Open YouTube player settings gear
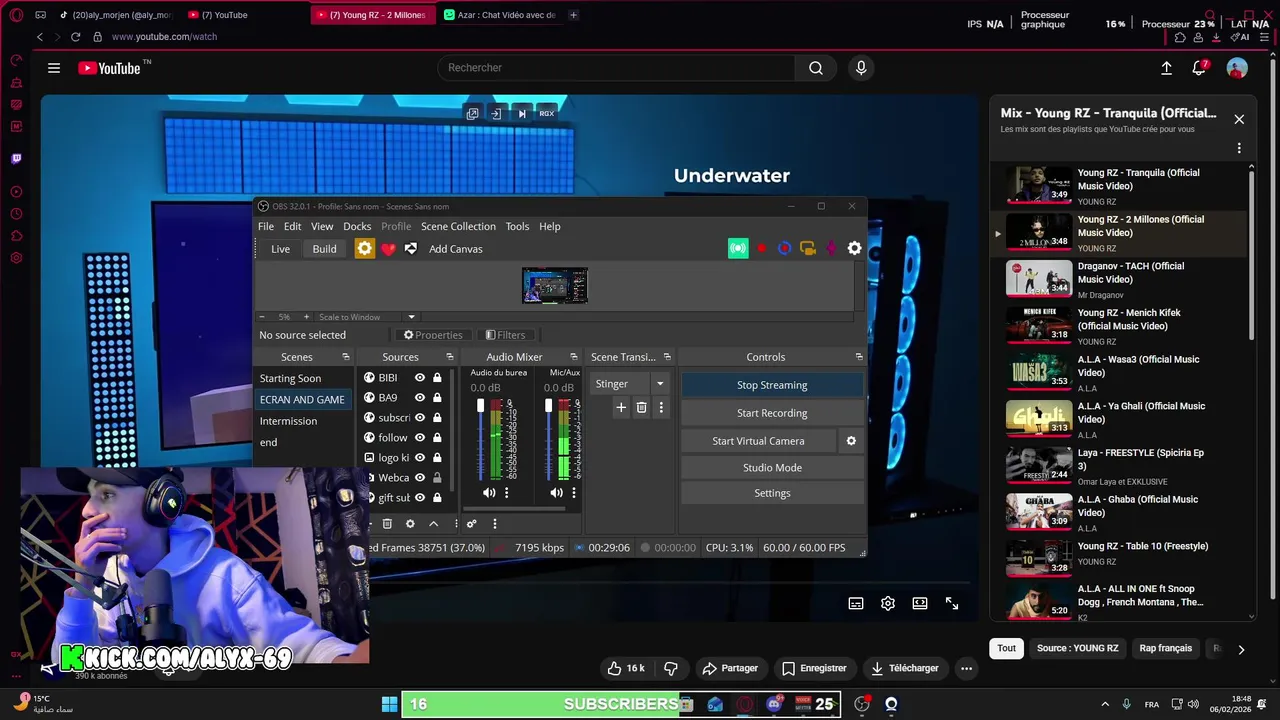 point(888,603)
